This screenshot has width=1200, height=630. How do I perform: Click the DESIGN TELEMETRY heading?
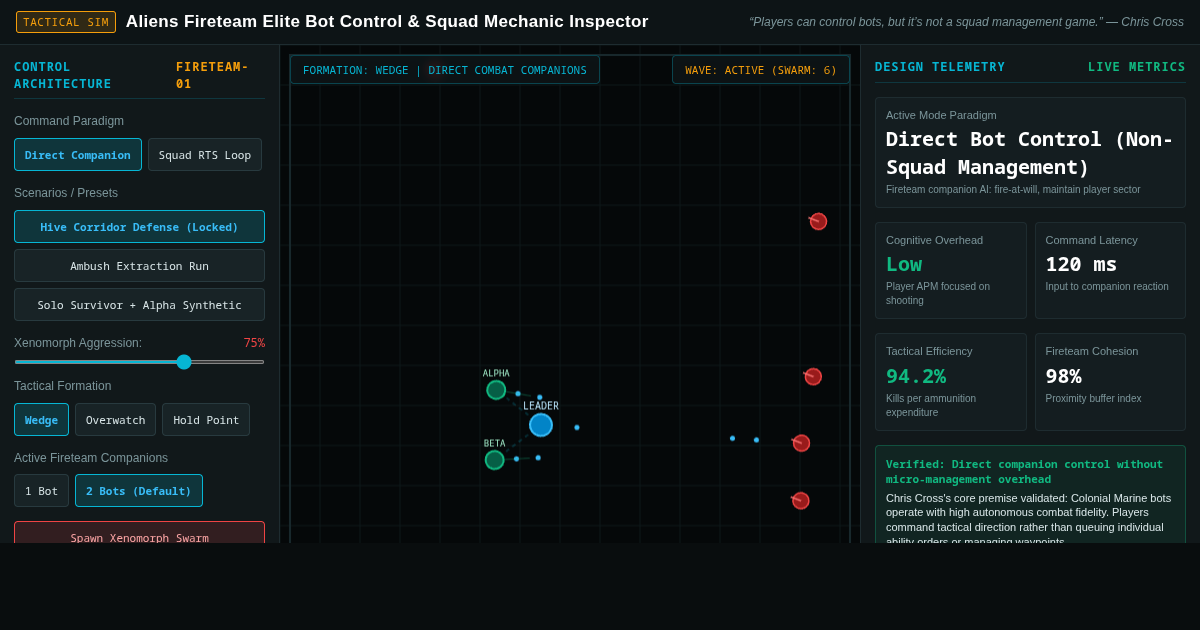pyautogui.click(x=940, y=67)
